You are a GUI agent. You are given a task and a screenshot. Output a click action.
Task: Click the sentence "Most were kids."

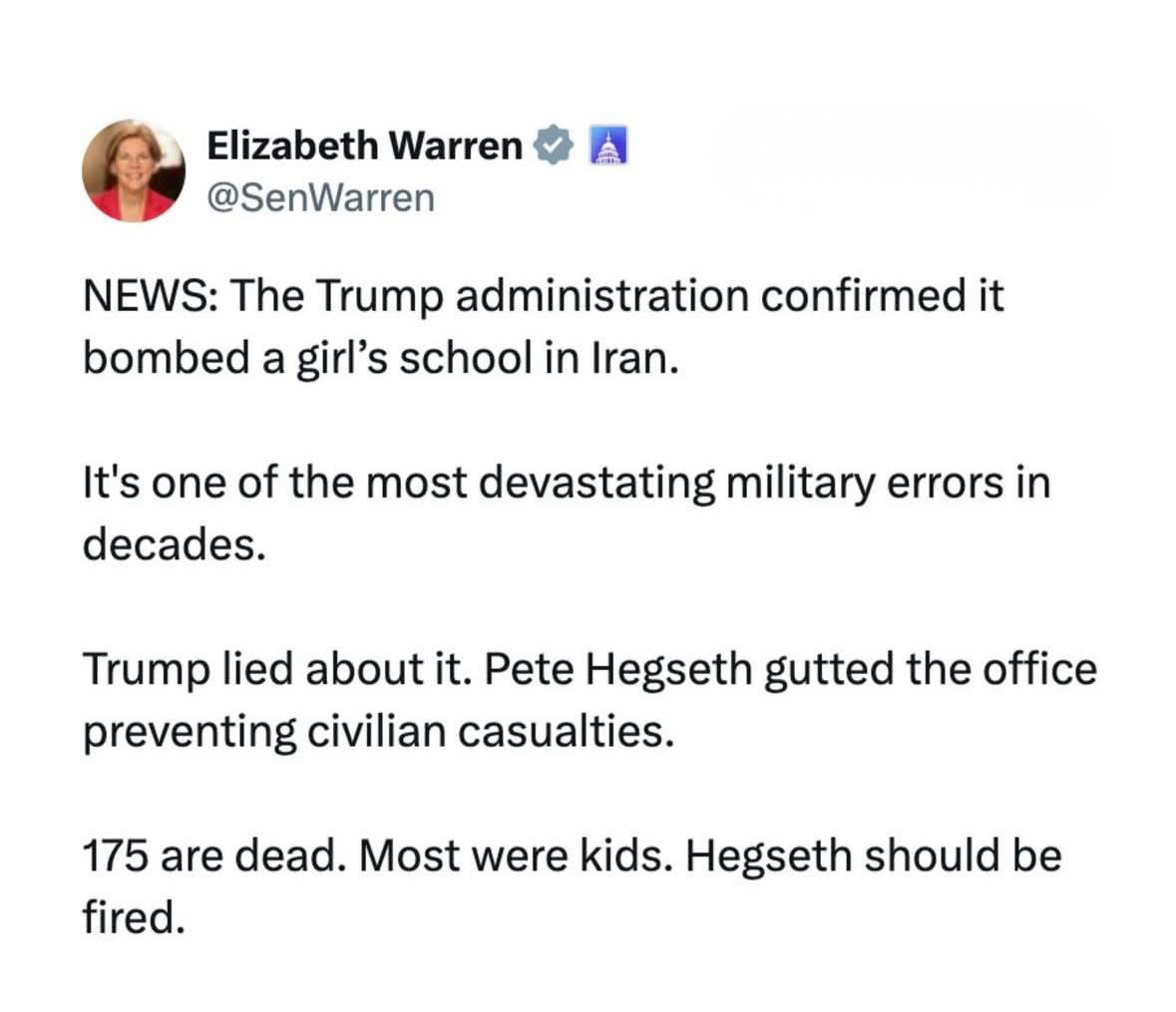[508, 855]
